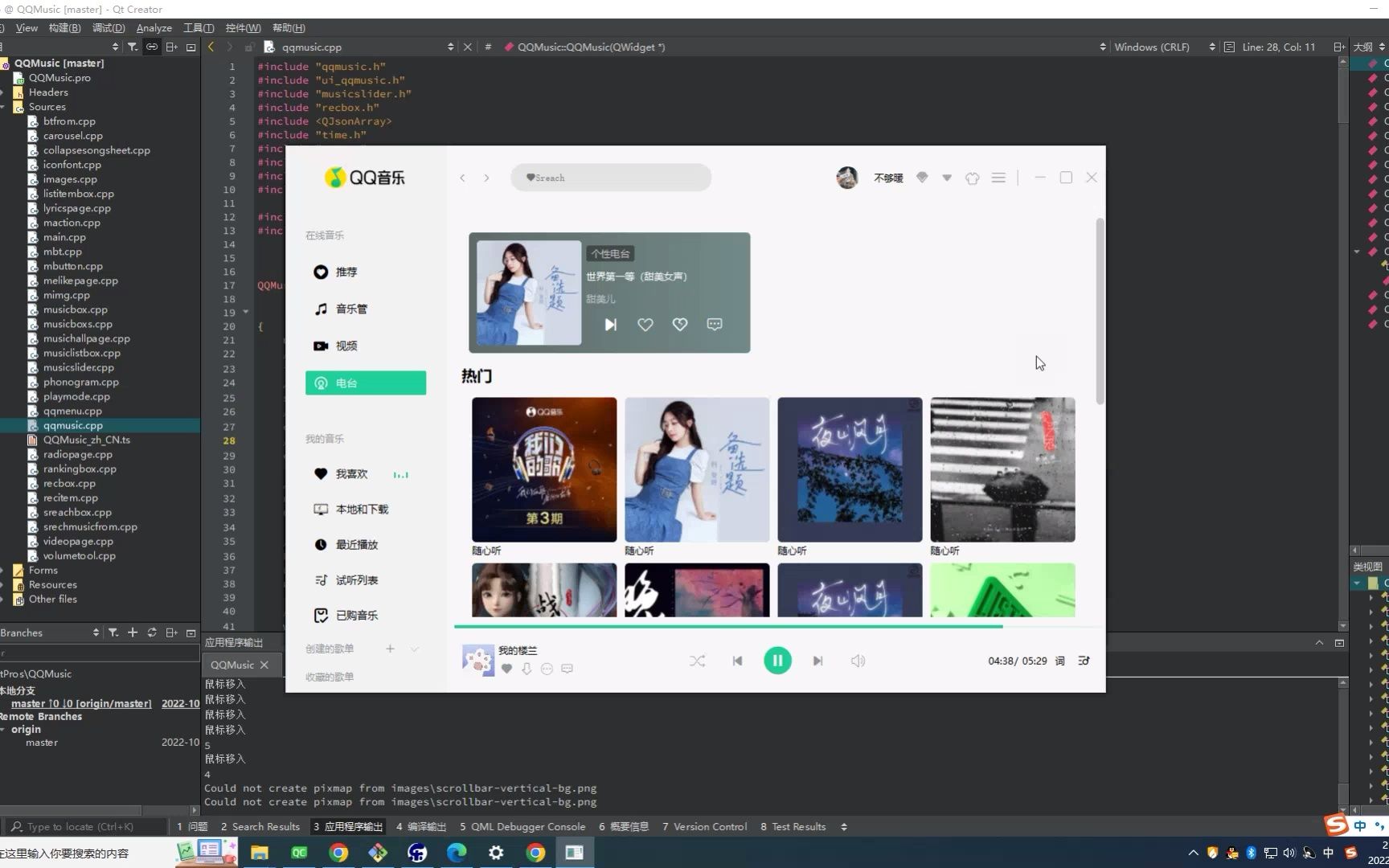Image resolution: width=1389 pixels, height=868 pixels.
Task: Refresh the Branches view
Action: [152, 633]
